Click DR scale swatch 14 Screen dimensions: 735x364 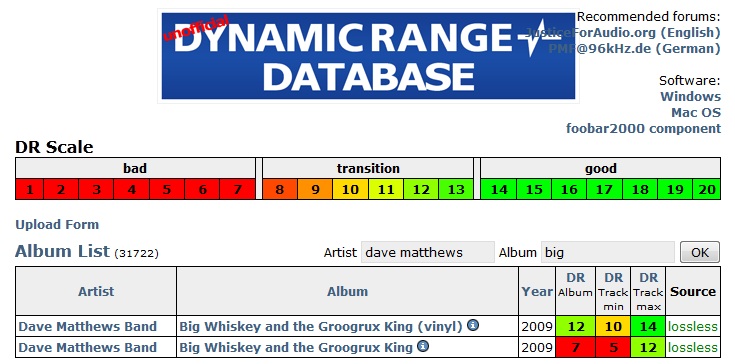click(499, 189)
